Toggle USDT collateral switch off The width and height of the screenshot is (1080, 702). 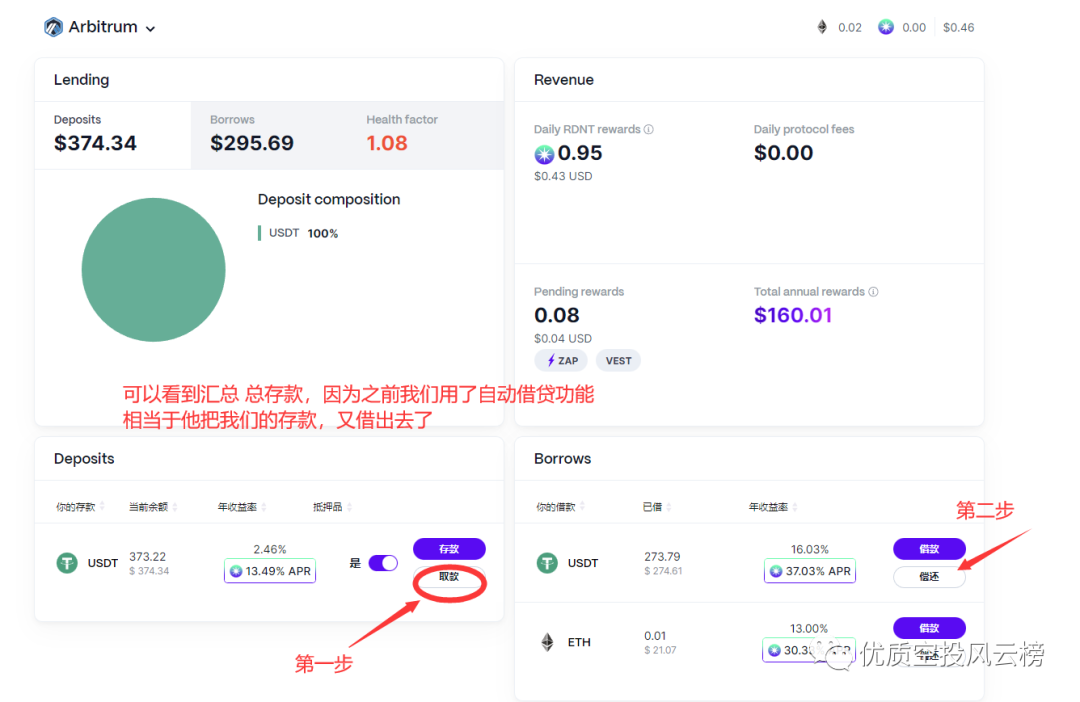pos(383,564)
